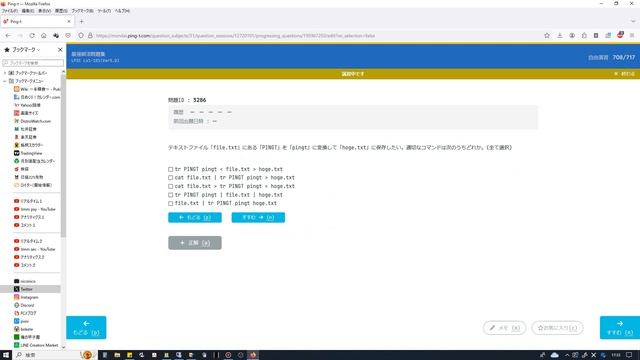Screen dimensions: 640x360
Task: Expand hidden system tray icons chevron
Action: coord(567,355)
